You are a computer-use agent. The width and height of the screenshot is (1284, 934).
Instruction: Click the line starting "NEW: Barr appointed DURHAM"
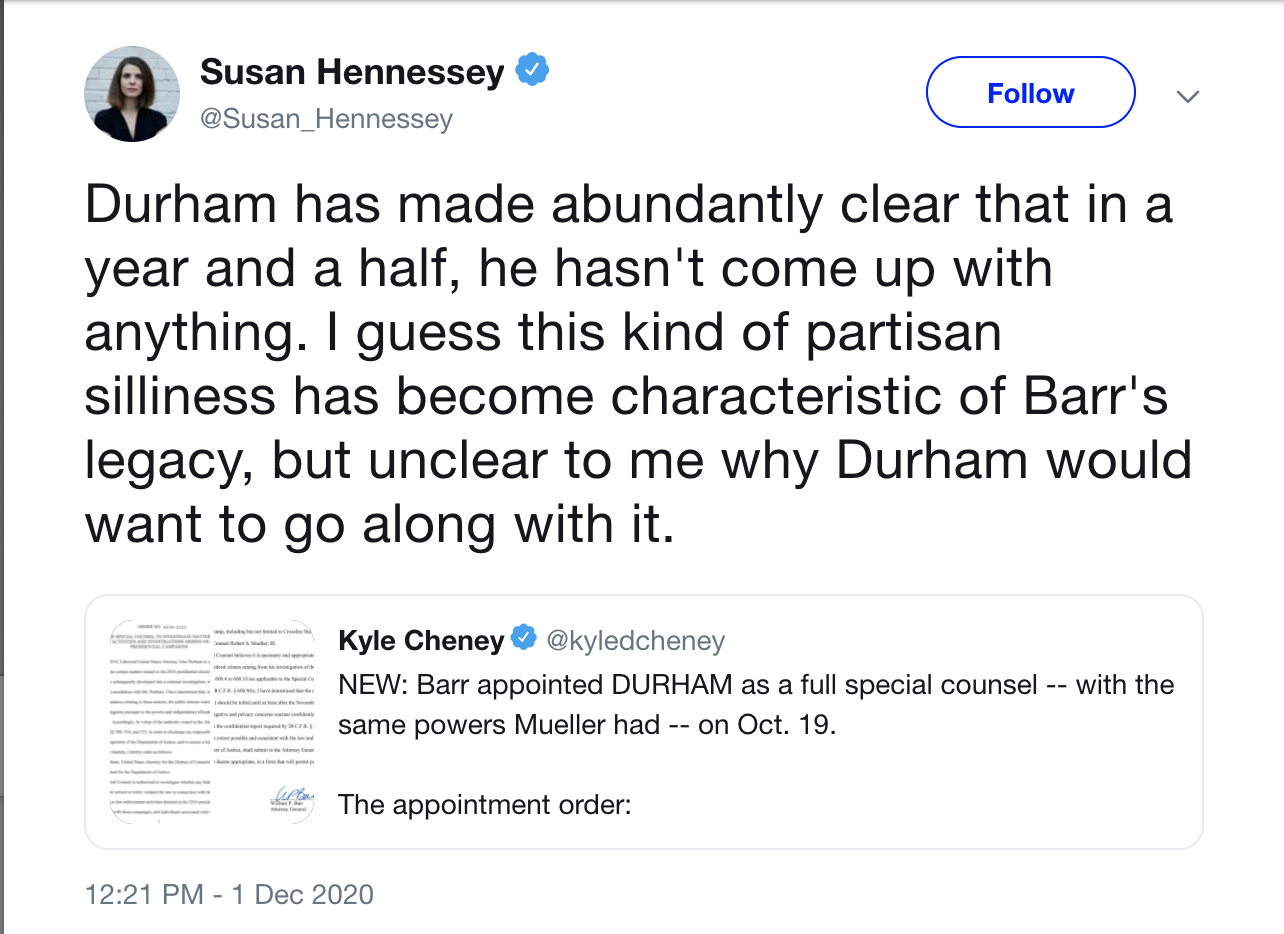click(755, 685)
